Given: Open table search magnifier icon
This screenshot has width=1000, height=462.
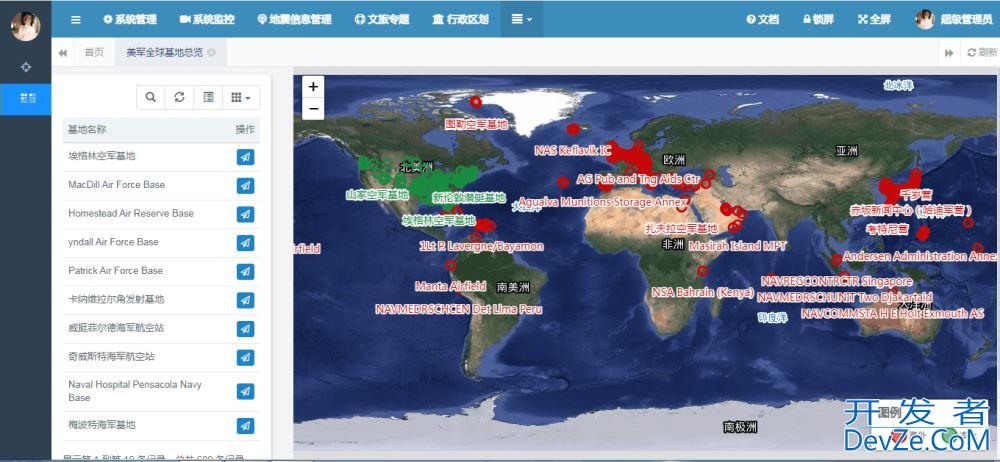Looking at the screenshot, I should coord(151,97).
